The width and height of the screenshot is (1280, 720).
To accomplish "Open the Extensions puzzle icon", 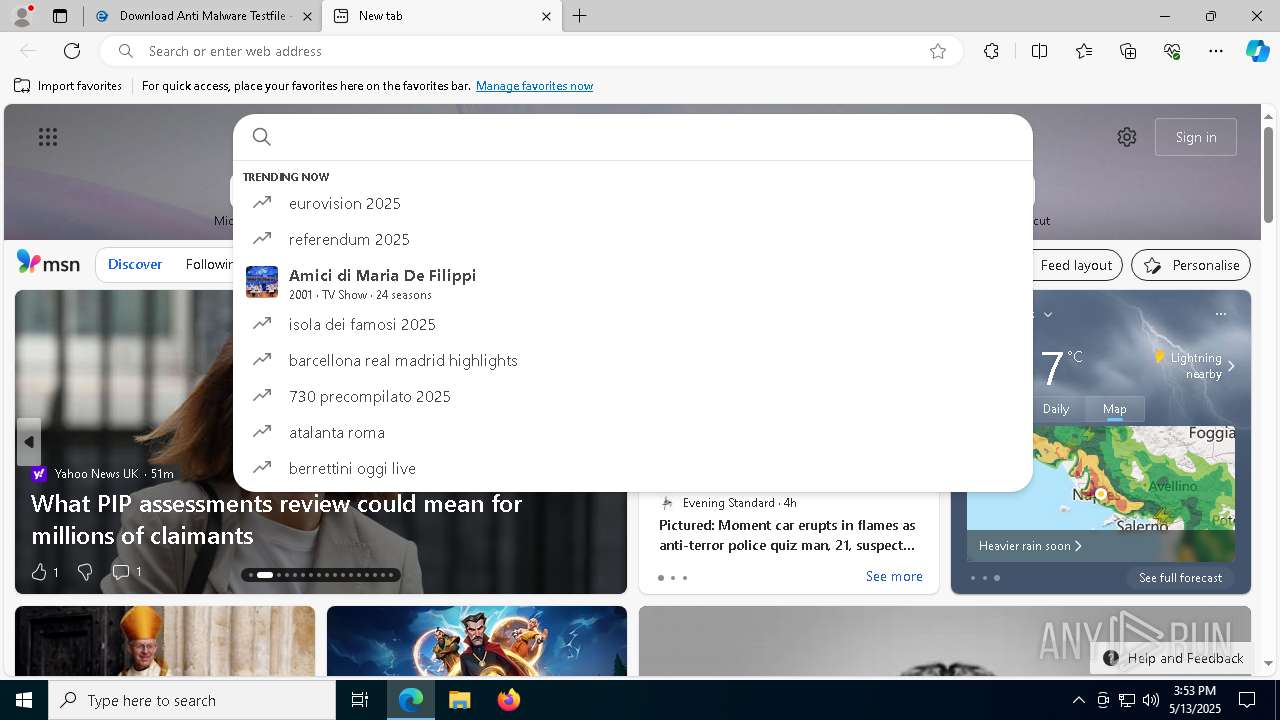I will 991,51.
